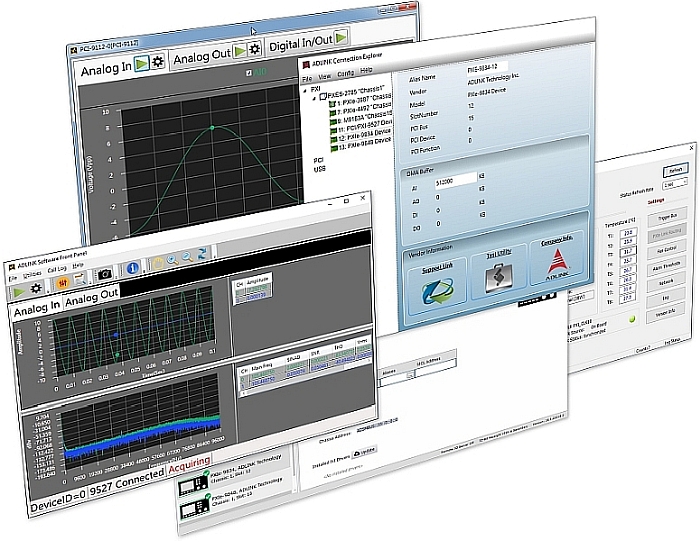The image size is (700, 542).
Task: Click the Trigger Bus settings button
Action: pos(668,217)
